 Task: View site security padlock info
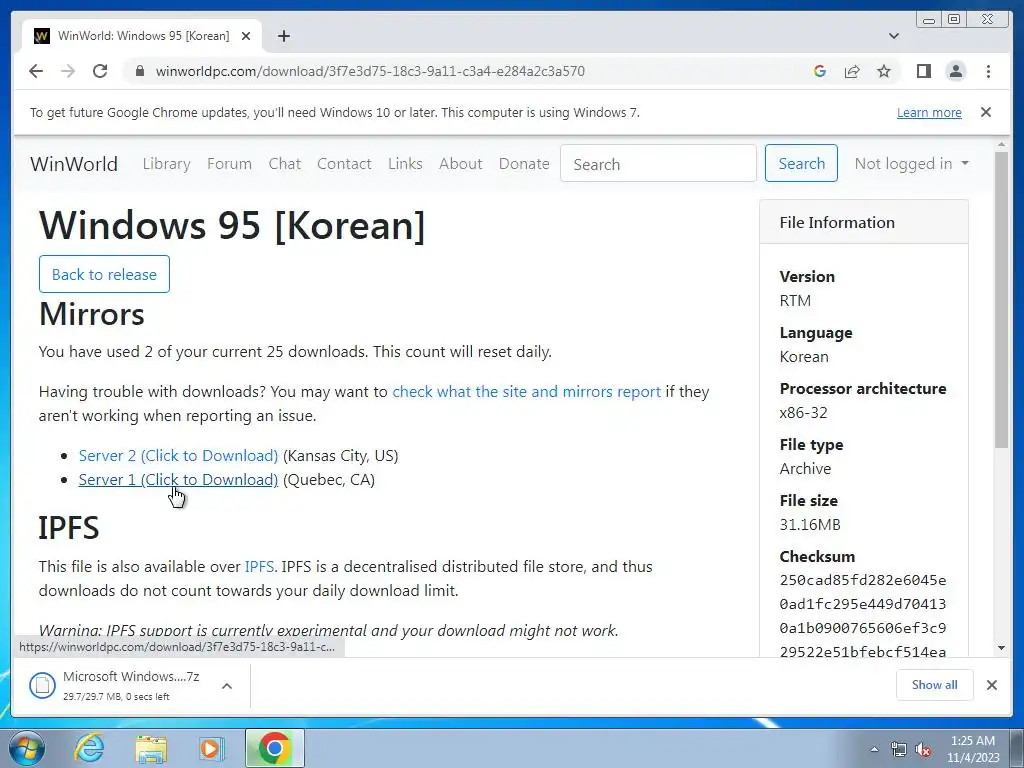139,71
